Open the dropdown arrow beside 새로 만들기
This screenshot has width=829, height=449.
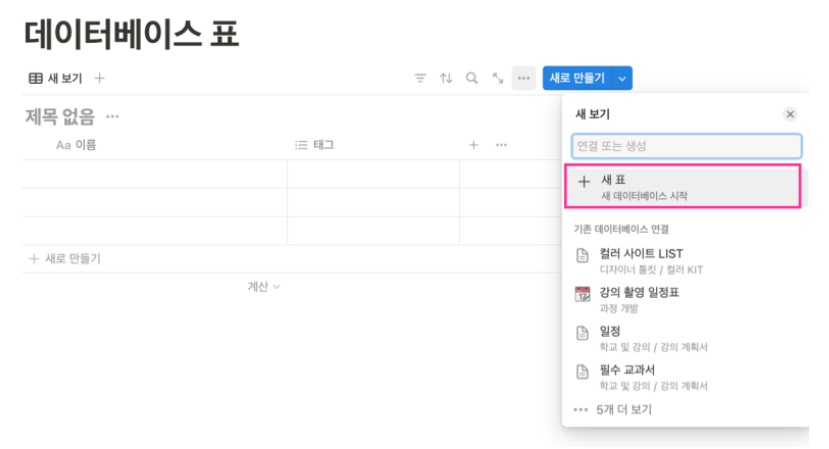click(622, 78)
